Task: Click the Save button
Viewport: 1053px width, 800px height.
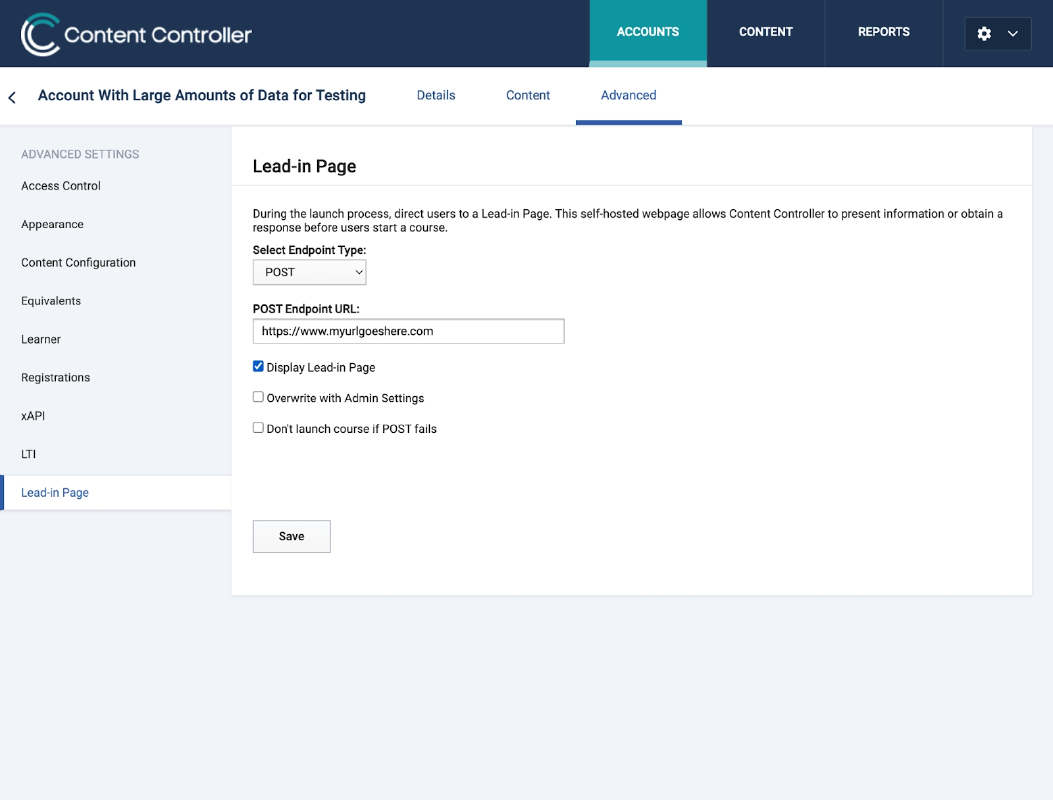Action: [291, 536]
